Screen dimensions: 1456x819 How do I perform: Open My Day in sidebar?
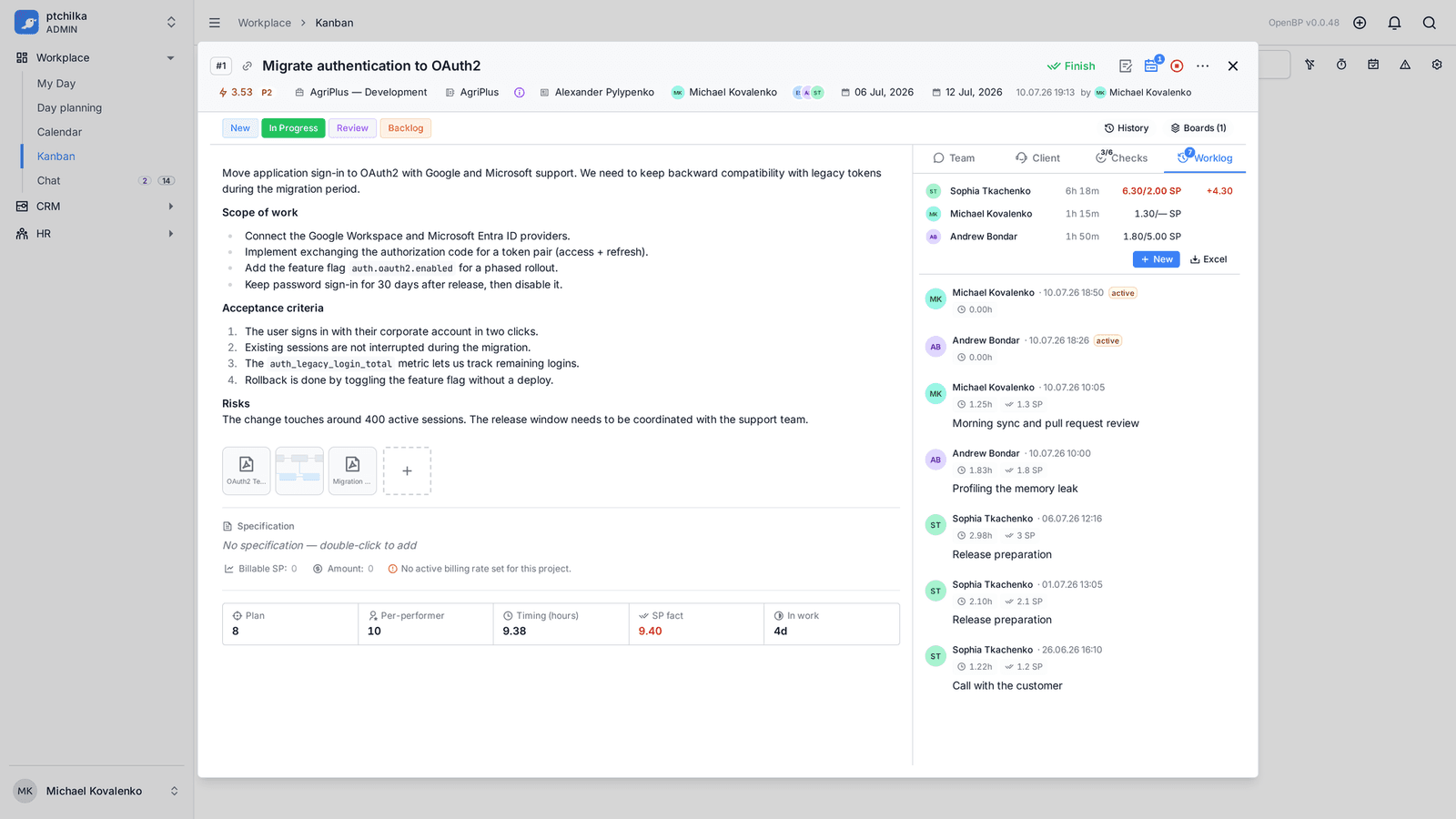(x=56, y=84)
